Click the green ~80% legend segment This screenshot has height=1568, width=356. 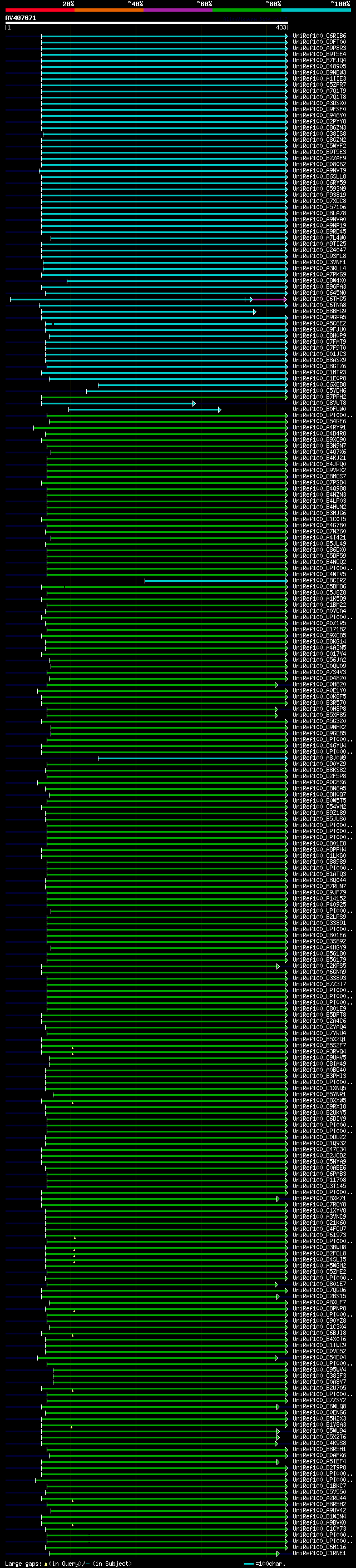point(247,10)
